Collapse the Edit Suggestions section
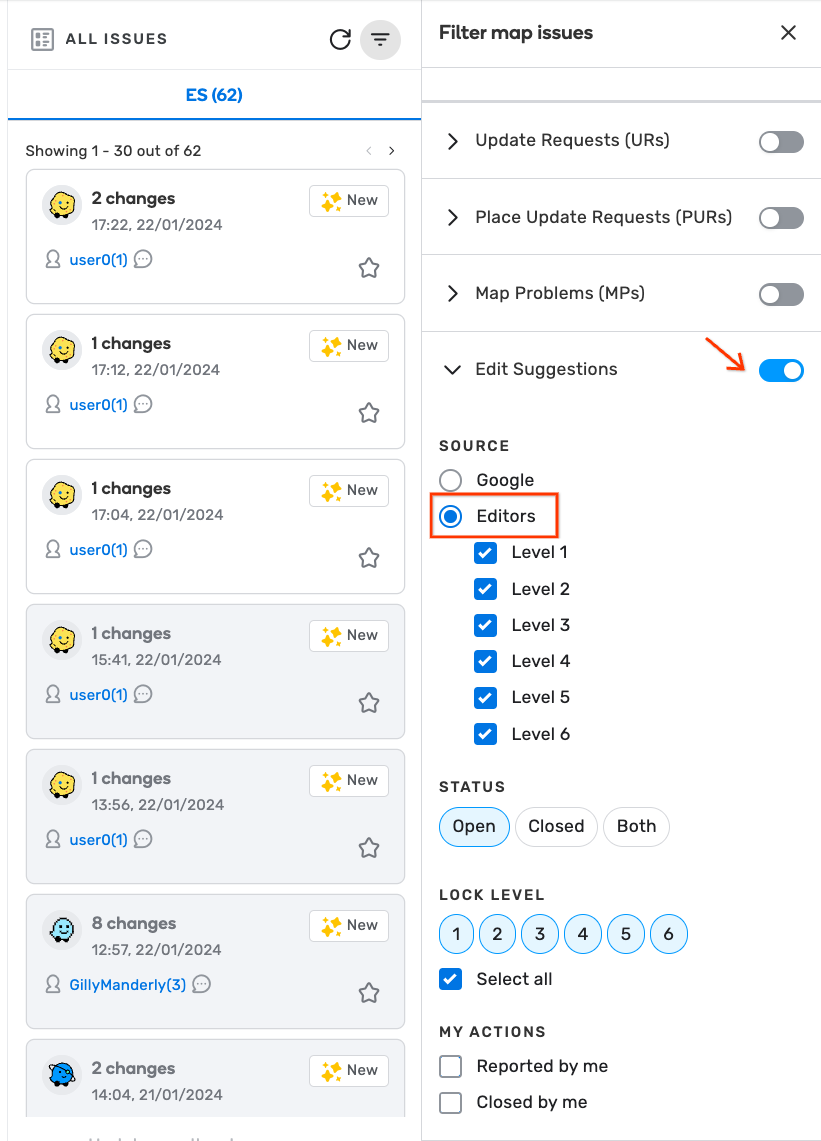 (453, 370)
